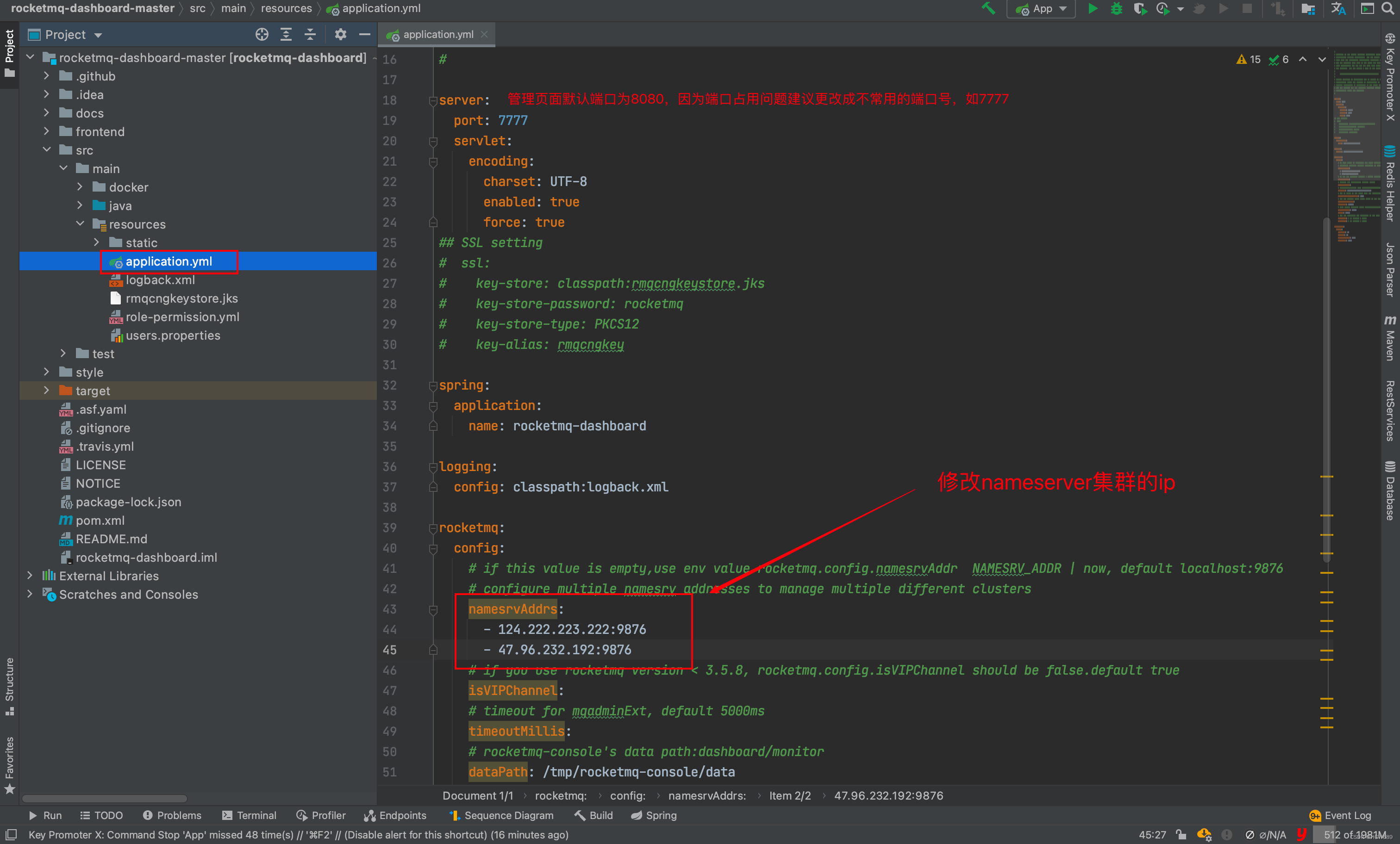Toggle the Project tool window stripe button
The width and height of the screenshot is (1400, 844).
pyautogui.click(x=10, y=53)
